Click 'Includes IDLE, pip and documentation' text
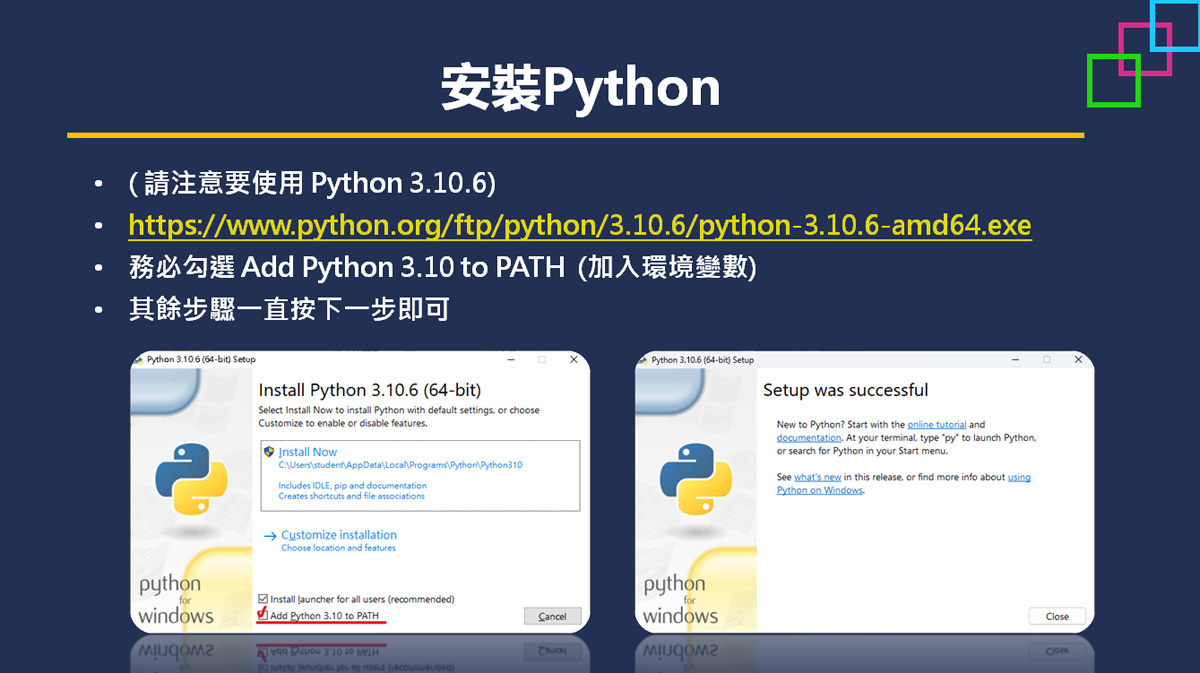 tap(353, 486)
